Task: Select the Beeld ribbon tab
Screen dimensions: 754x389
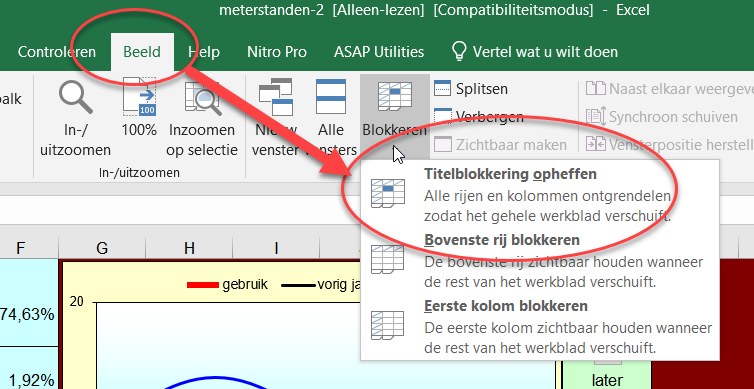Action: pos(142,51)
